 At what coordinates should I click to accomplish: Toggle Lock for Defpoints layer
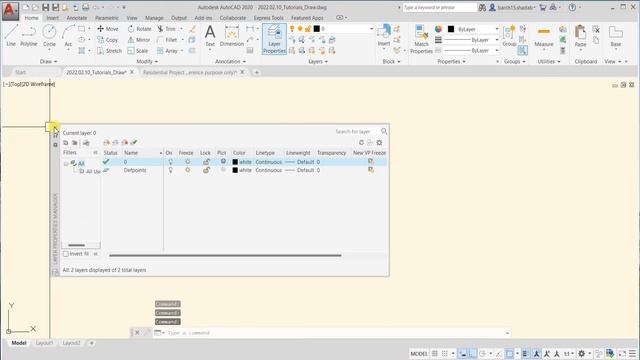206,170
